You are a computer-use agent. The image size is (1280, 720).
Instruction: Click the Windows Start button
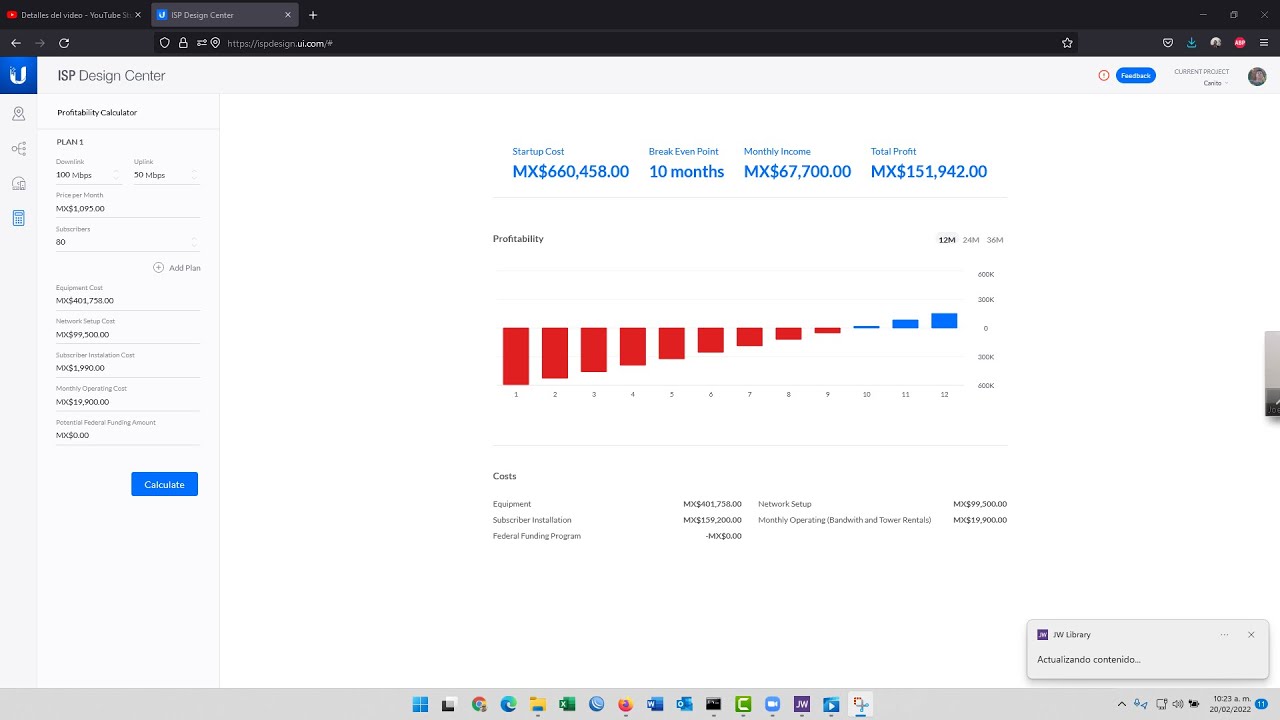point(420,704)
